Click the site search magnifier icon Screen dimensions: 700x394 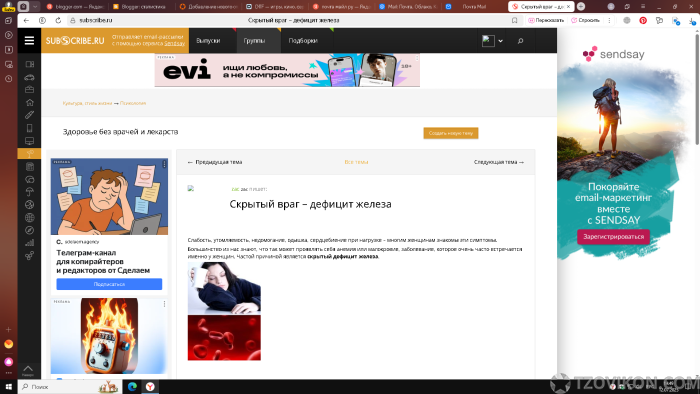point(520,41)
